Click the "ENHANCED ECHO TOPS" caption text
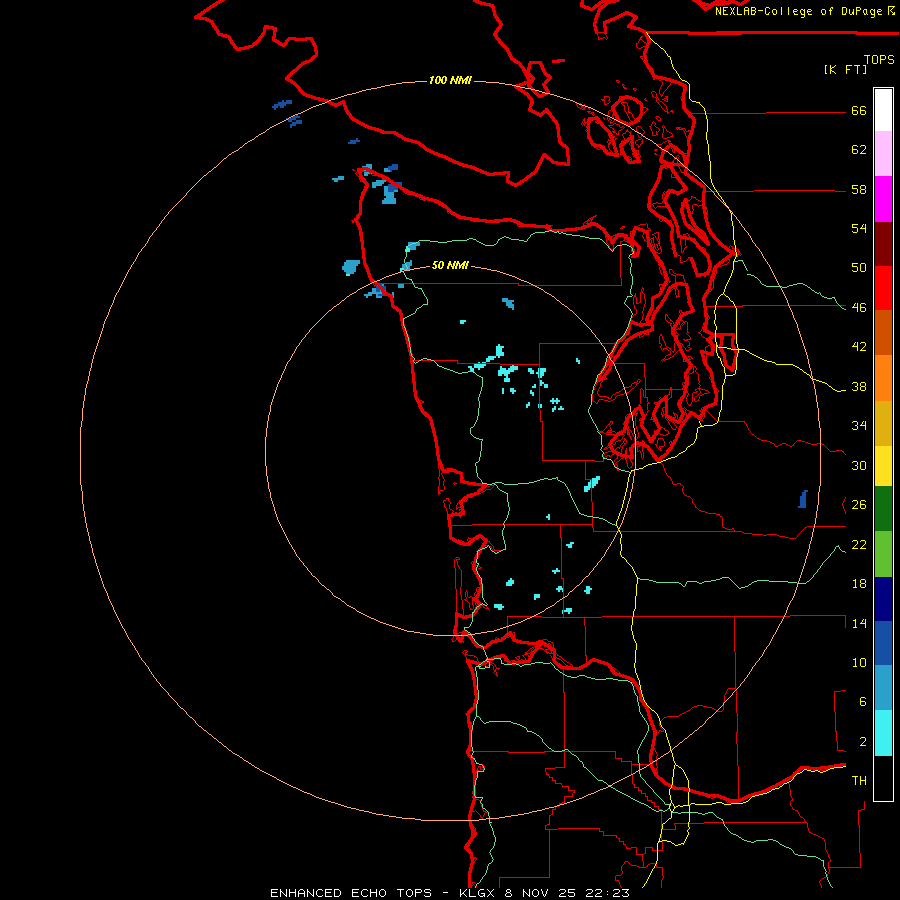 click(x=351, y=893)
